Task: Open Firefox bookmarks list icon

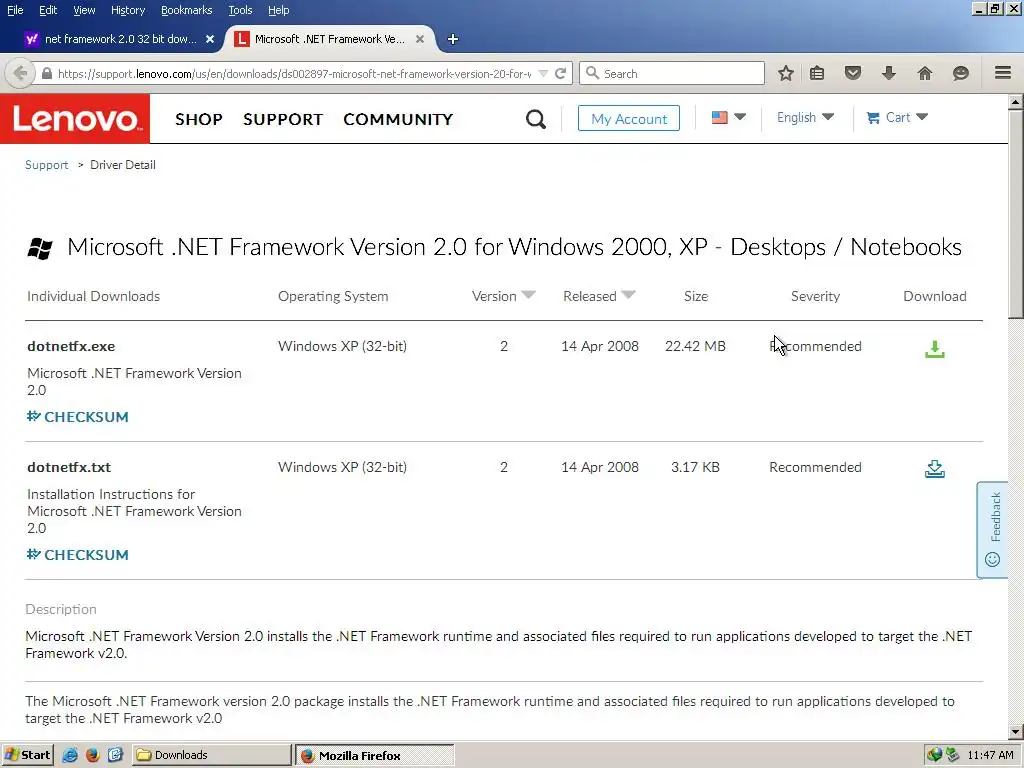Action: [x=817, y=73]
